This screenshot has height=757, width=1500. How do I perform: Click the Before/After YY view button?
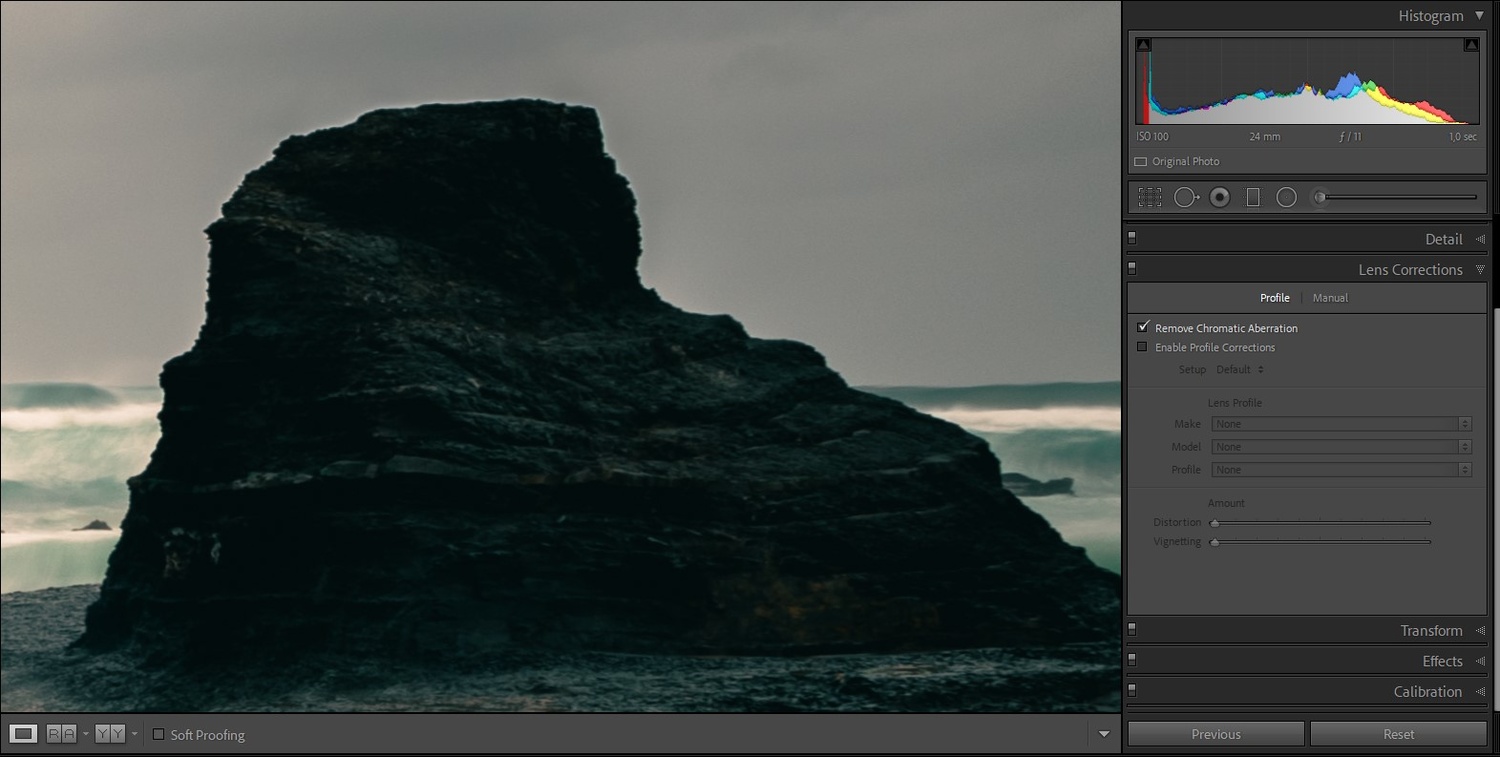pos(110,734)
